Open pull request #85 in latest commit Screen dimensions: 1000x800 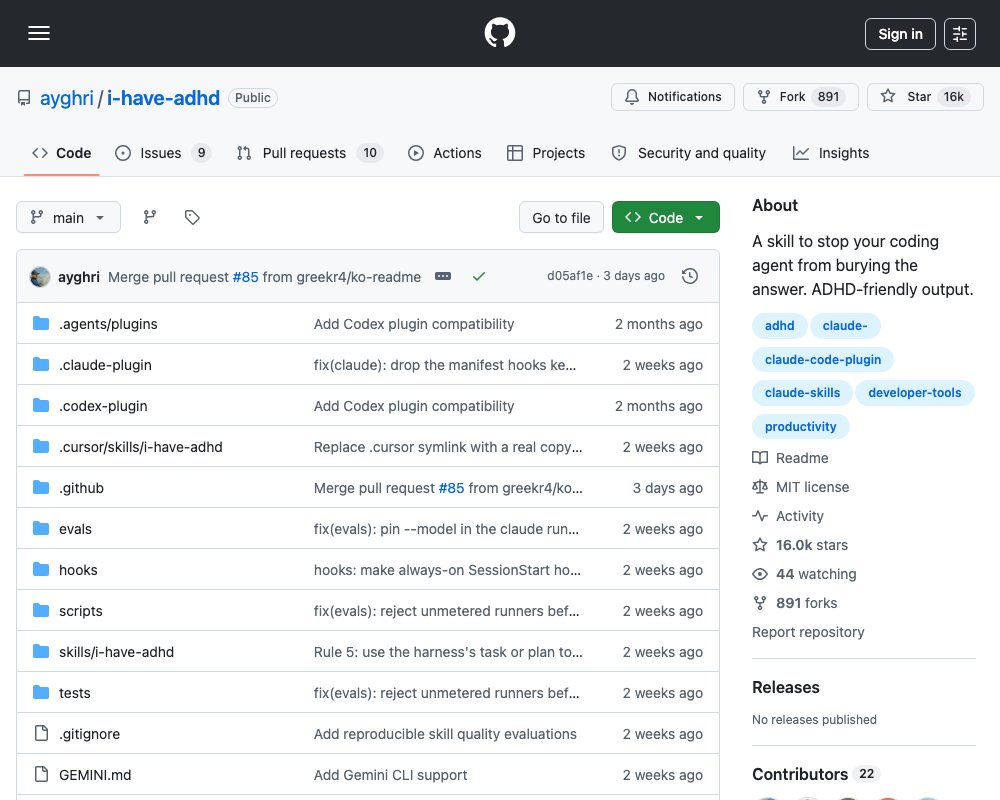246,277
